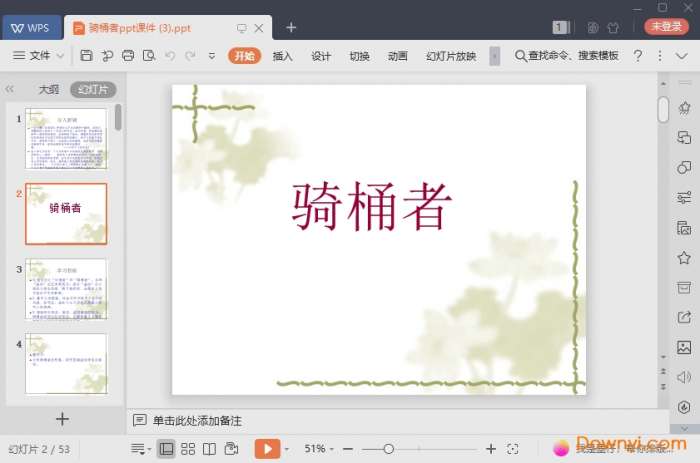The width and height of the screenshot is (700, 463).
Task: Open help question mark icon
Action: (x=638, y=56)
